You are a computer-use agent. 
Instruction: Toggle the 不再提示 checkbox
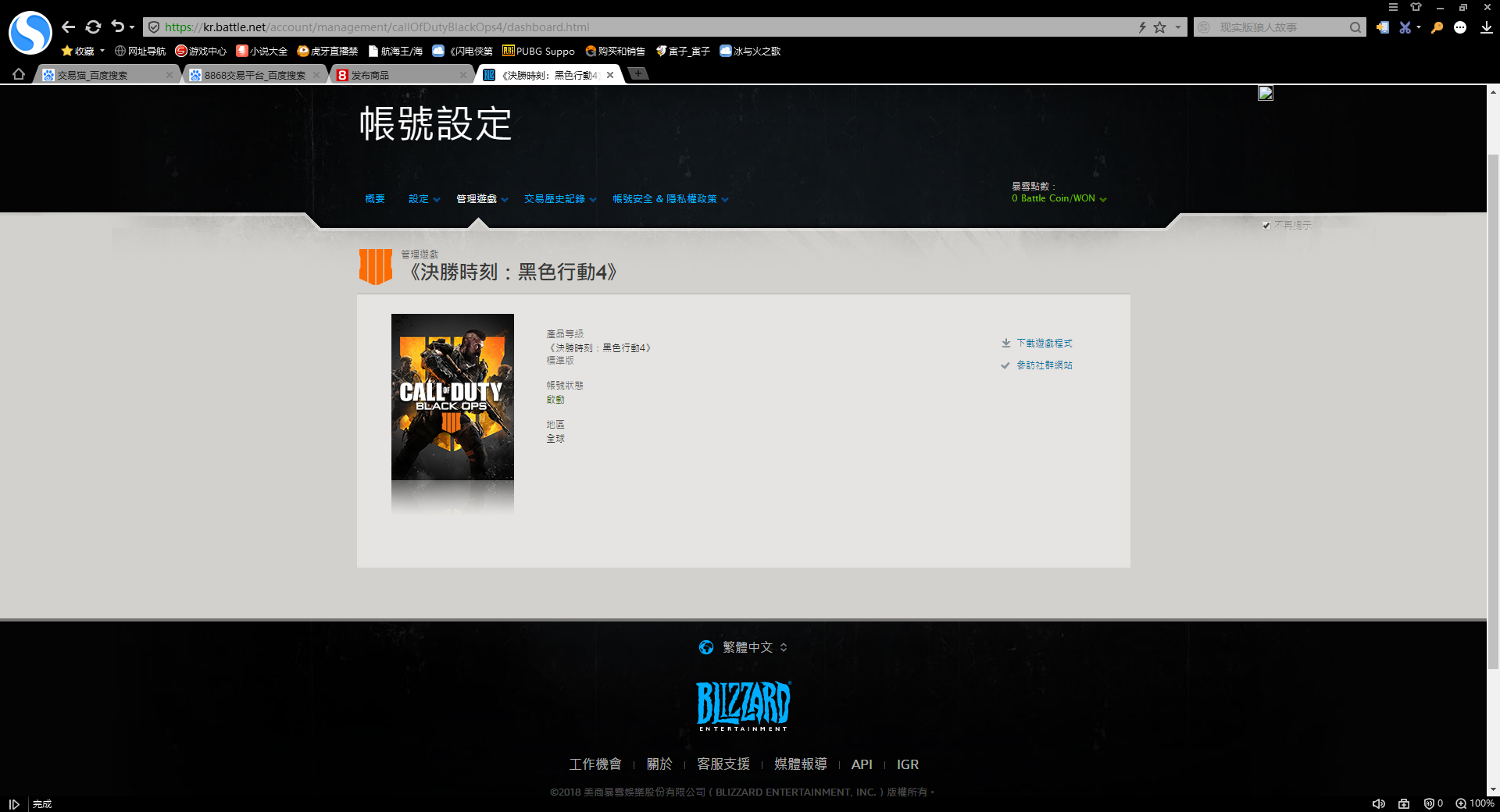click(x=1266, y=226)
